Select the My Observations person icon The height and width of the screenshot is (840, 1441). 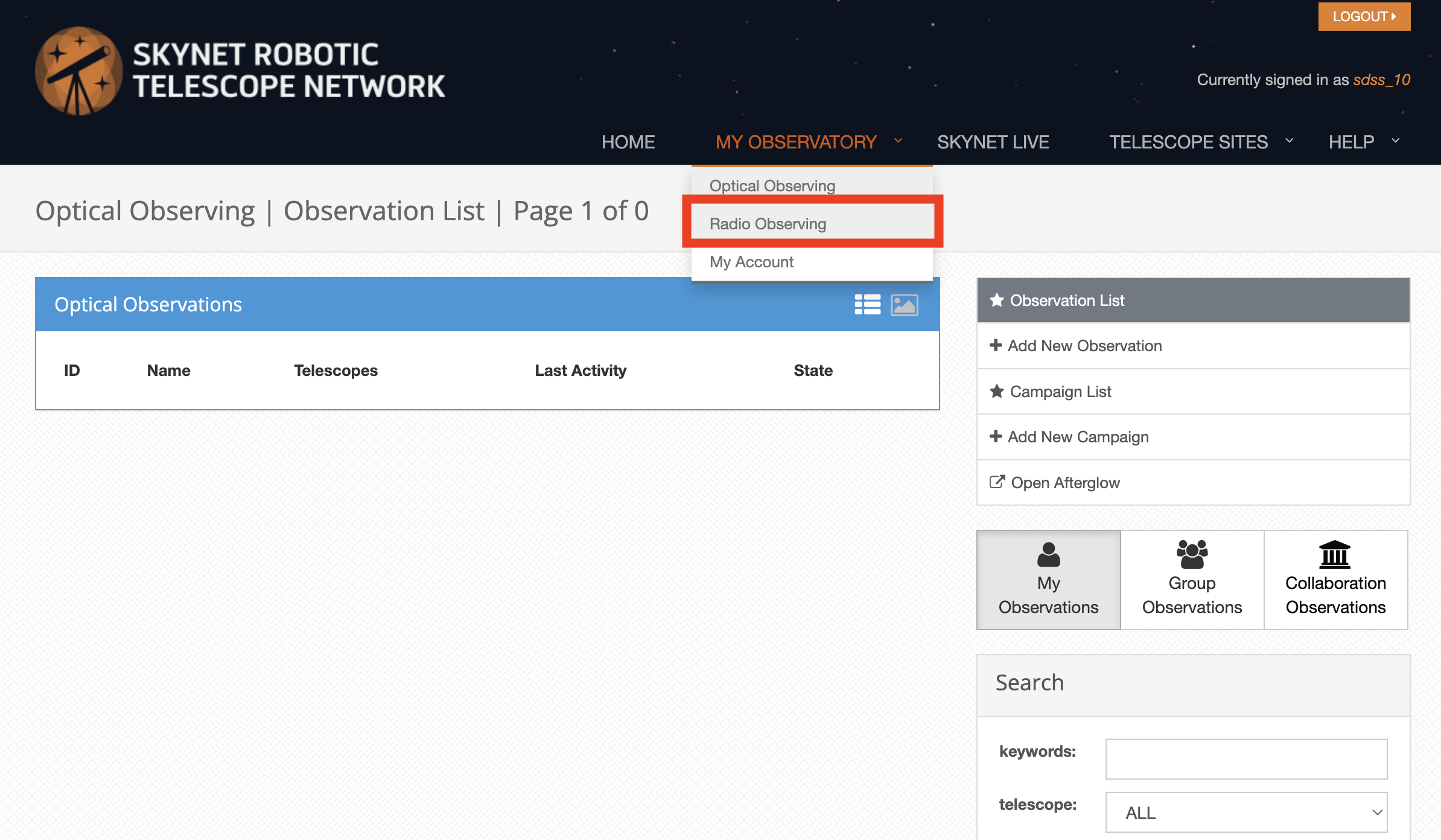1048,555
